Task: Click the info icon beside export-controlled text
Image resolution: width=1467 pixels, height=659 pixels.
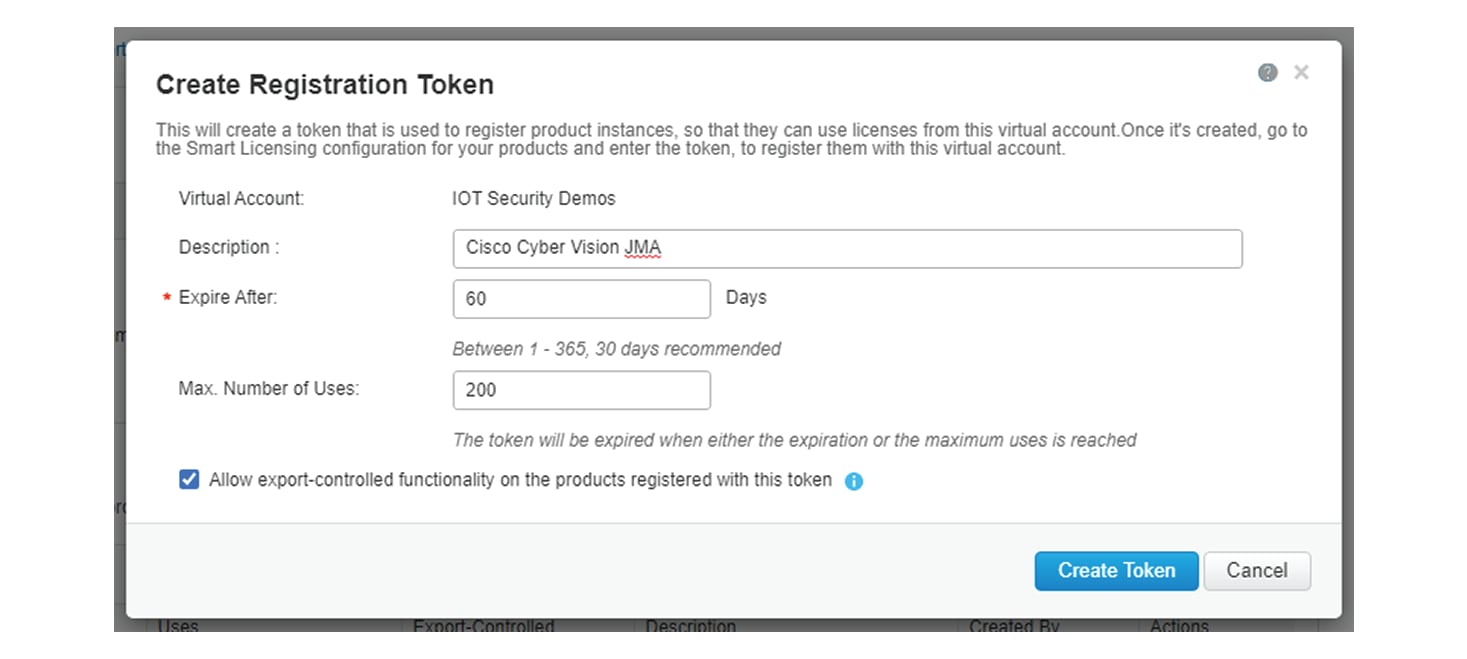Action: [853, 482]
